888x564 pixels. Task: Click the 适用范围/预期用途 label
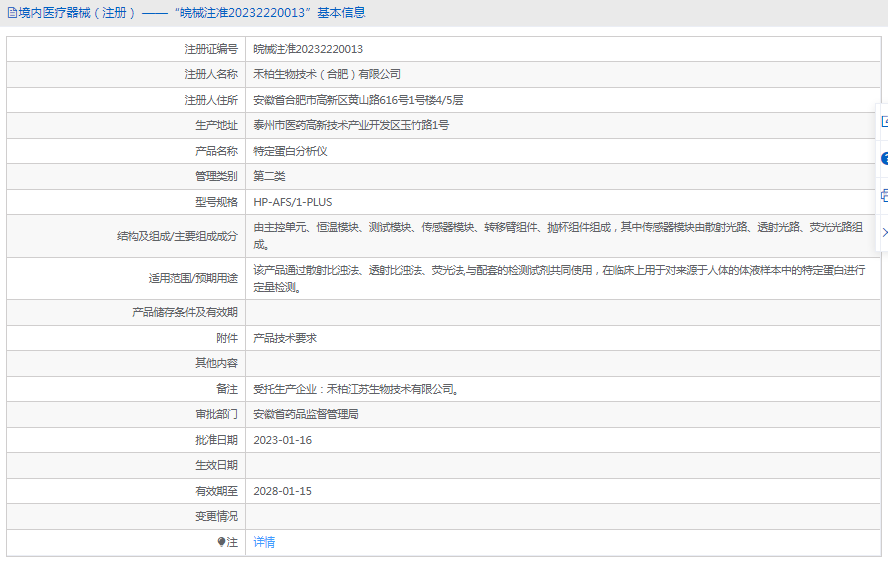pos(193,278)
